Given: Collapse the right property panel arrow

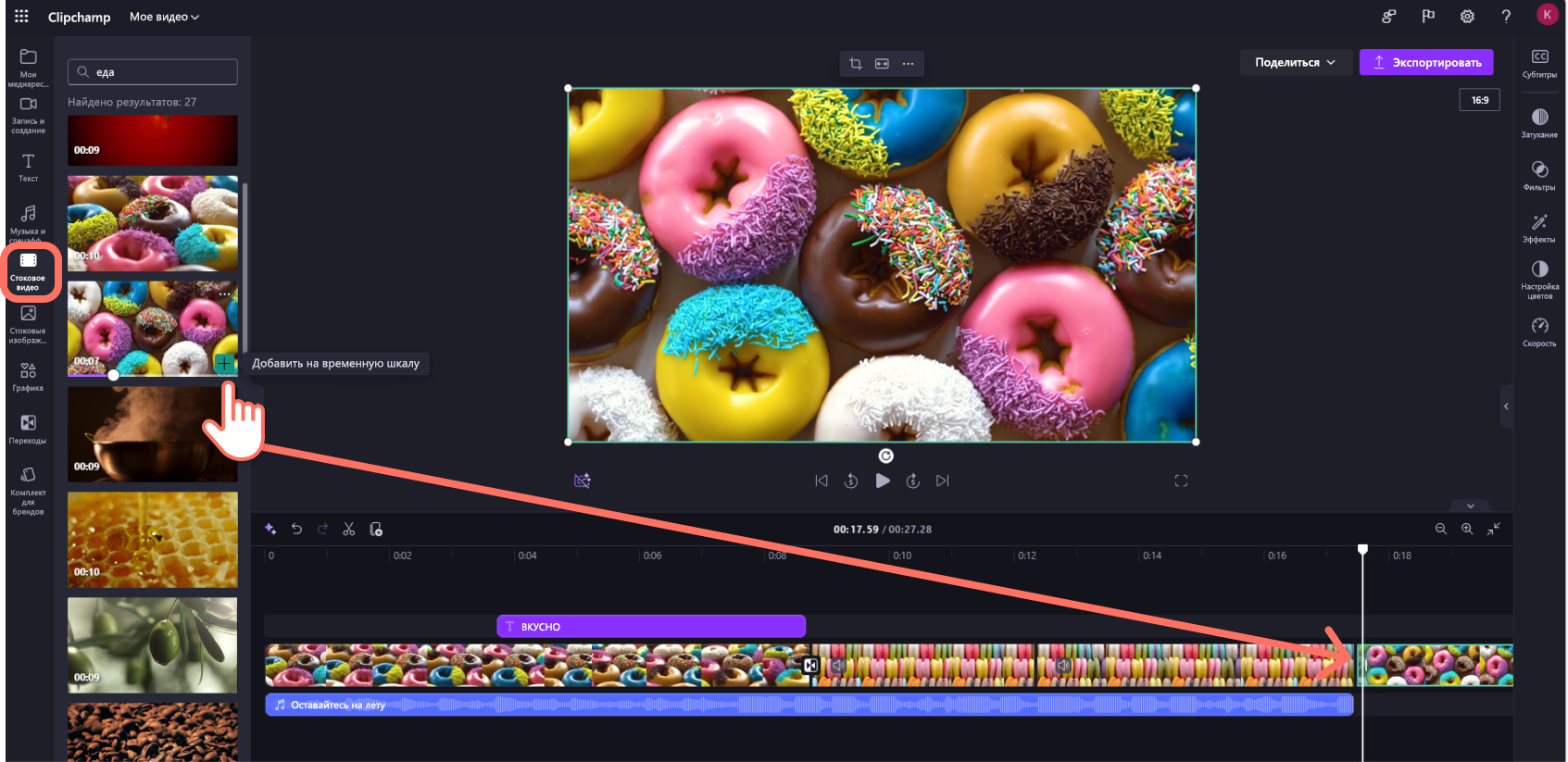Looking at the screenshot, I should pos(1506,406).
